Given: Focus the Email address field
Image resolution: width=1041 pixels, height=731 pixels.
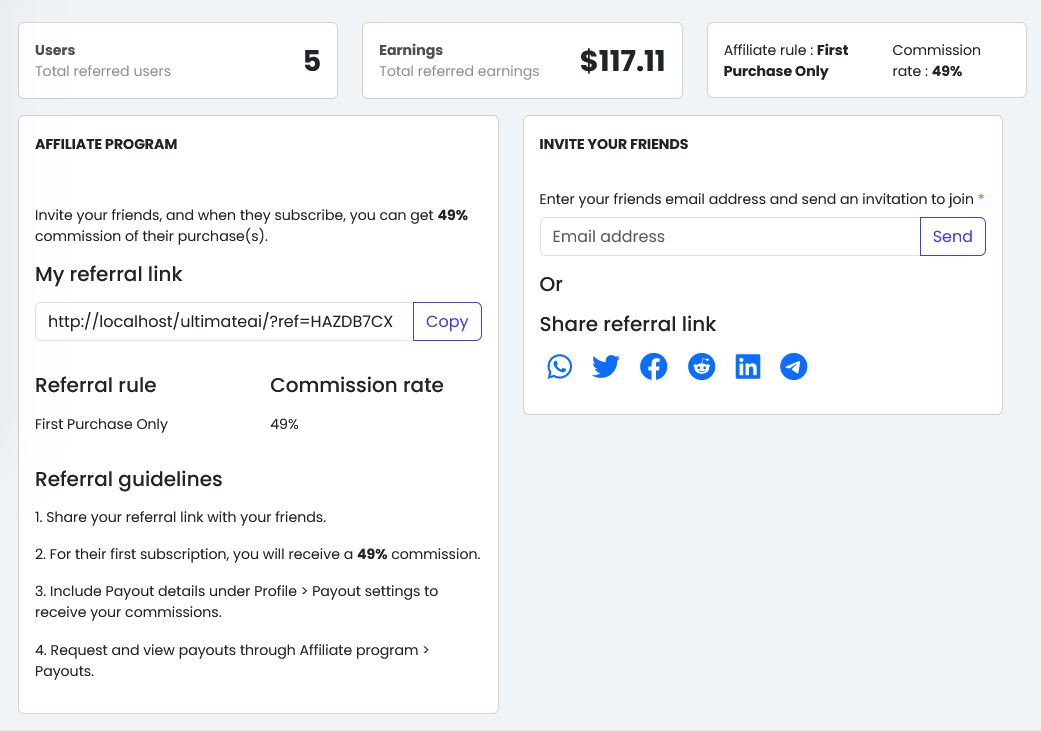Looking at the screenshot, I should (x=730, y=237).
